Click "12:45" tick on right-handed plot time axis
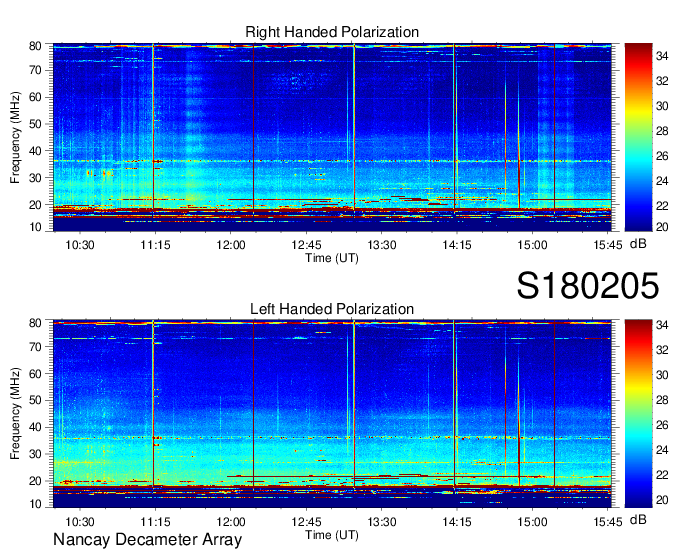 pyautogui.click(x=306, y=245)
